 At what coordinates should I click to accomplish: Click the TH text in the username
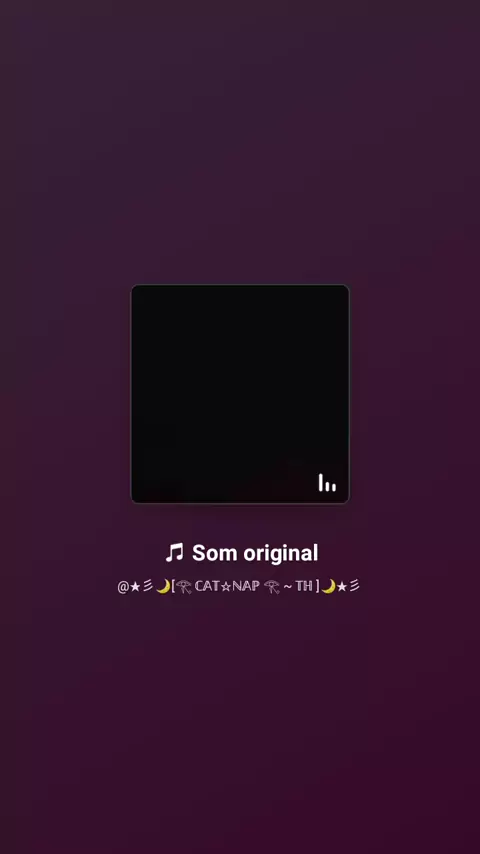click(x=304, y=587)
